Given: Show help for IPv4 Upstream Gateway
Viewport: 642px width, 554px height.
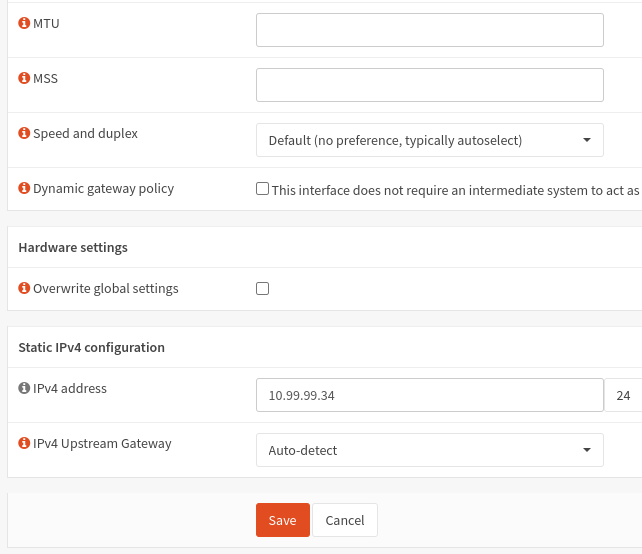Looking at the screenshot, I should pos(24,443).
